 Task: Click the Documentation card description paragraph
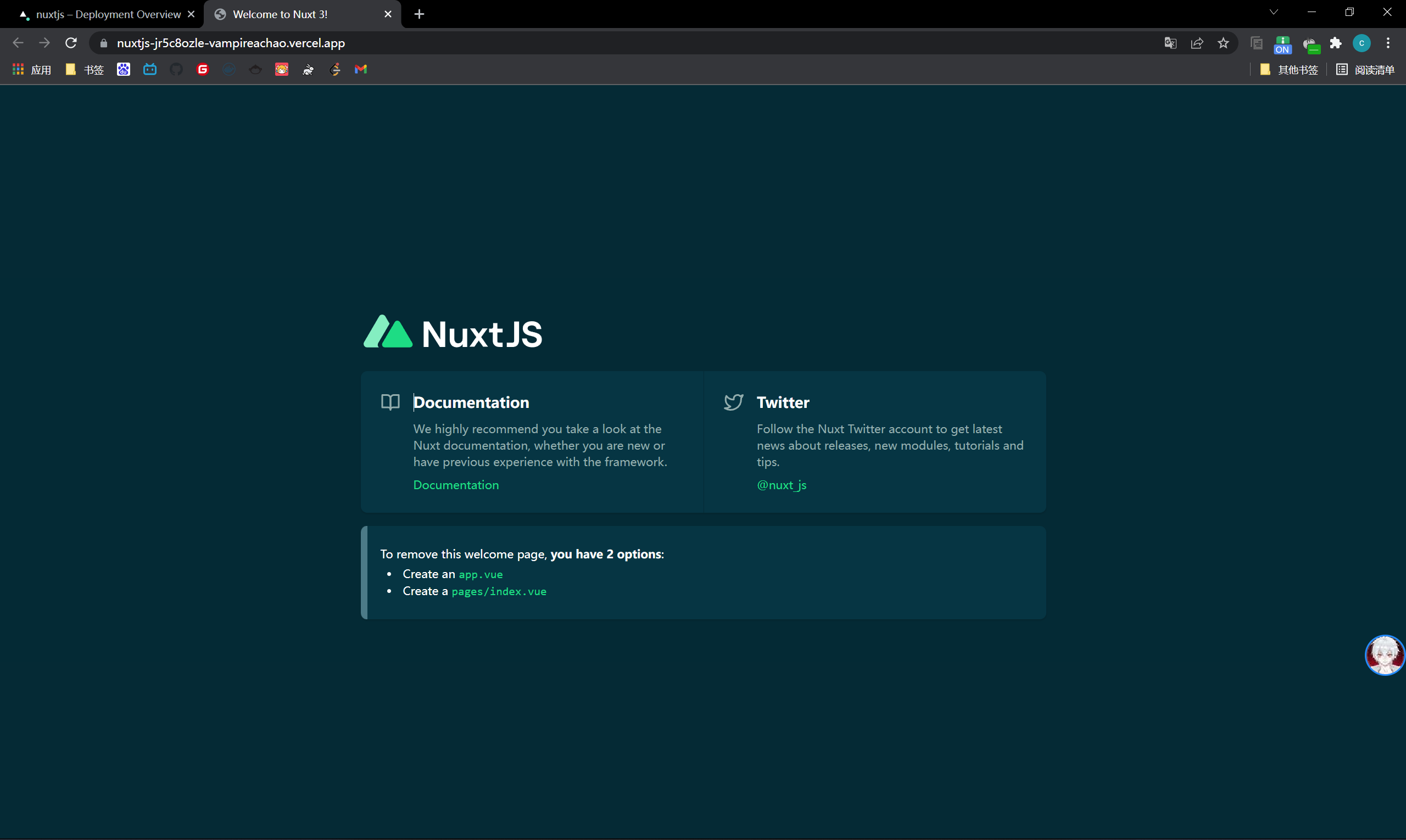click(x=540, y=445)
